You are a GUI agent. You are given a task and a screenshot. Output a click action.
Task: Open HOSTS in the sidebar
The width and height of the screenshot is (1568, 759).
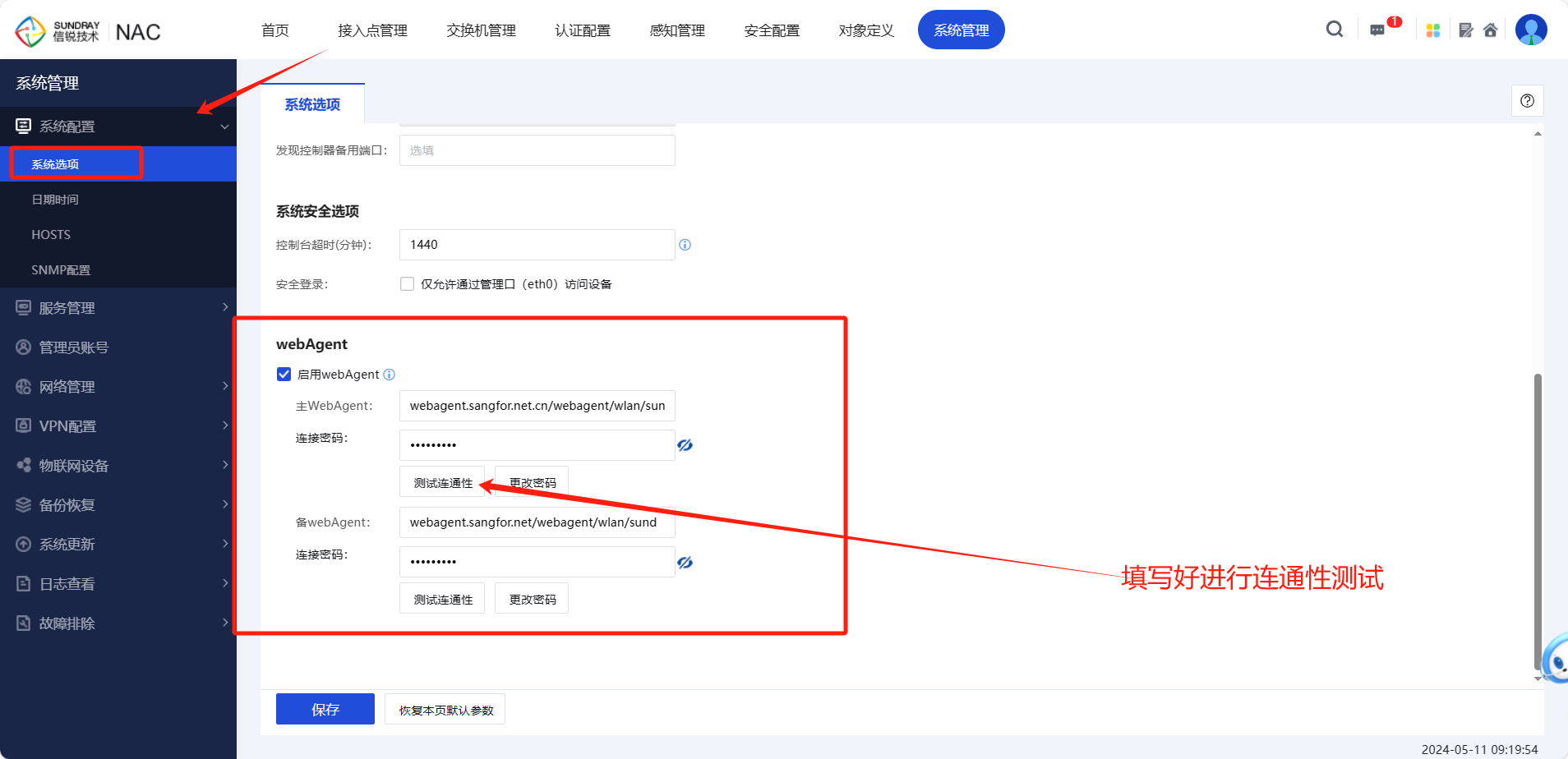(118, 235)
